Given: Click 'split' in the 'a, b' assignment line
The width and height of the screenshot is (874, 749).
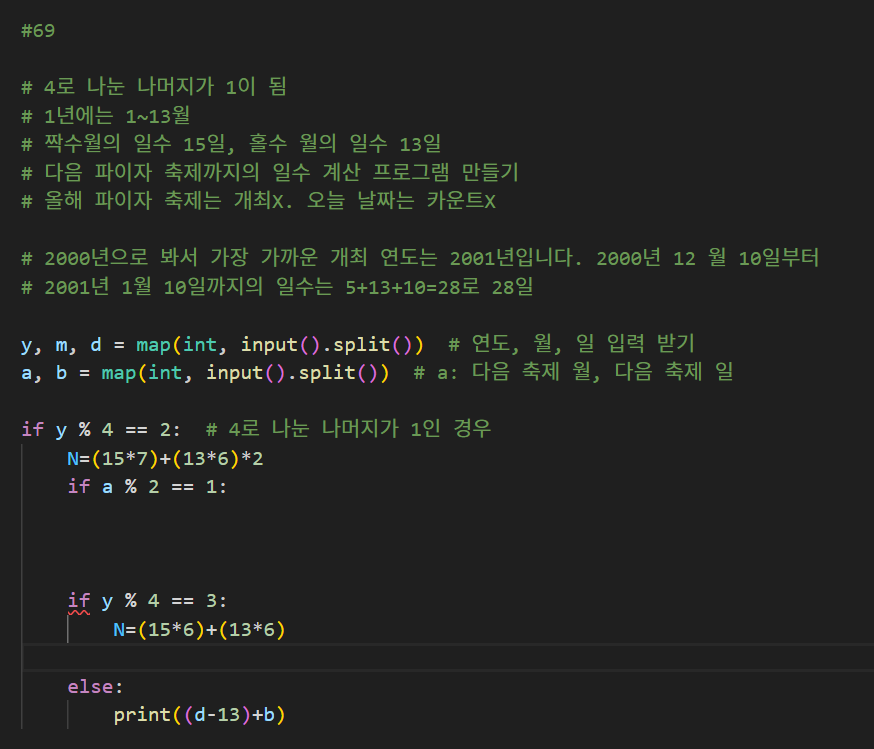Looking at the screenshot, I should pyautogui.click(x=332, y=374).
